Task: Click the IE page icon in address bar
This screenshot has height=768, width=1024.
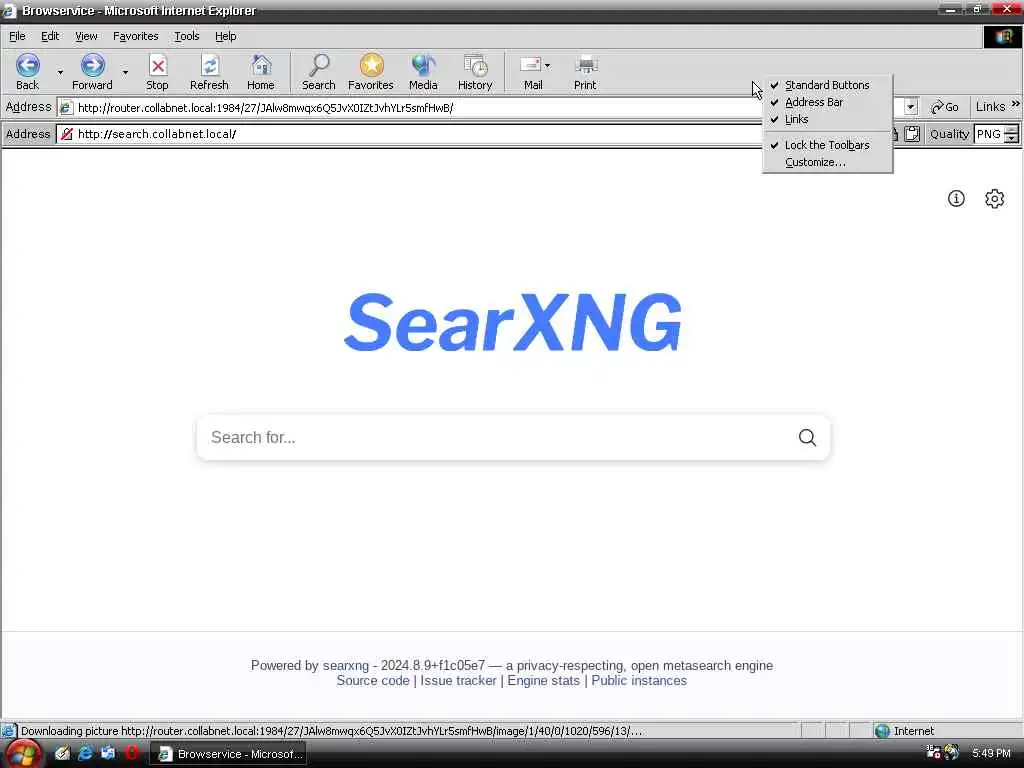Action: (x=67, y=108)
